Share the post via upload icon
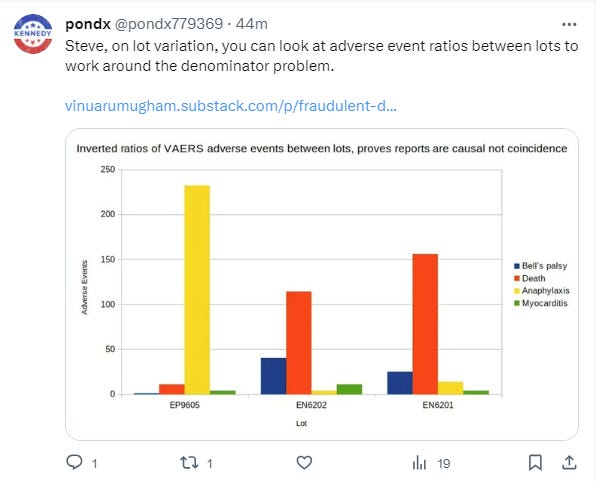Viewport: 596px width, 482px height. click(x=569, y=463)
